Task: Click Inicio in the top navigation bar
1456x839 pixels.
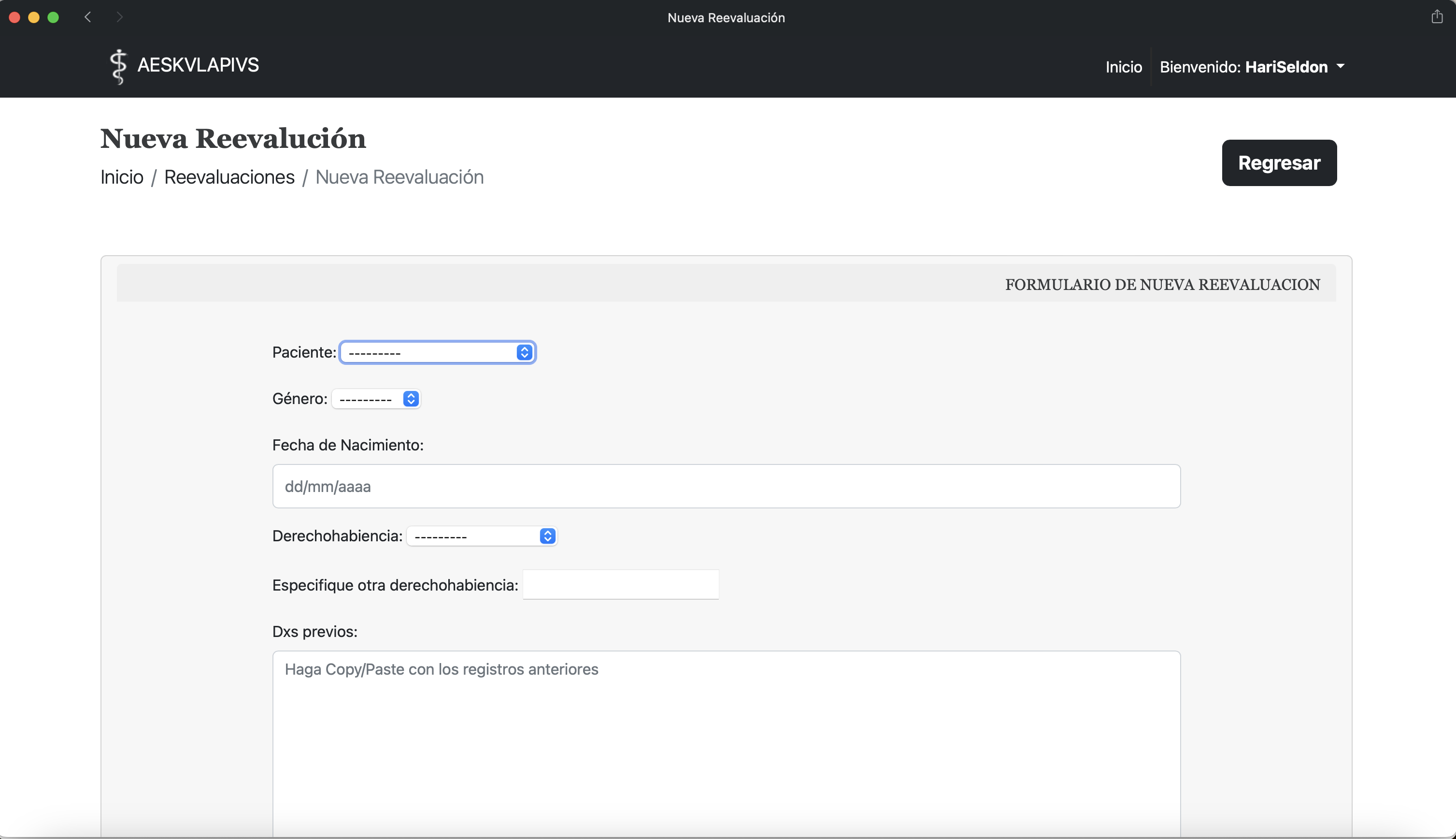Action: (1123, 67)
